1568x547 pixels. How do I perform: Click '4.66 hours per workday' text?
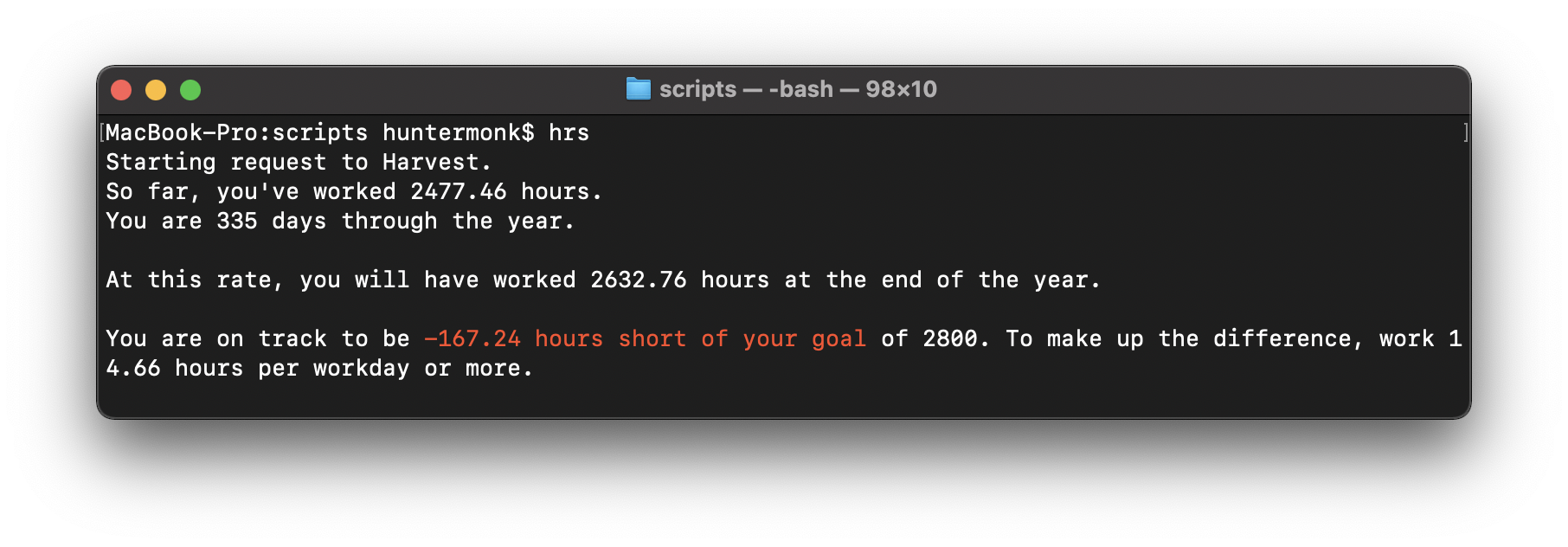click(x=257, y=368)
